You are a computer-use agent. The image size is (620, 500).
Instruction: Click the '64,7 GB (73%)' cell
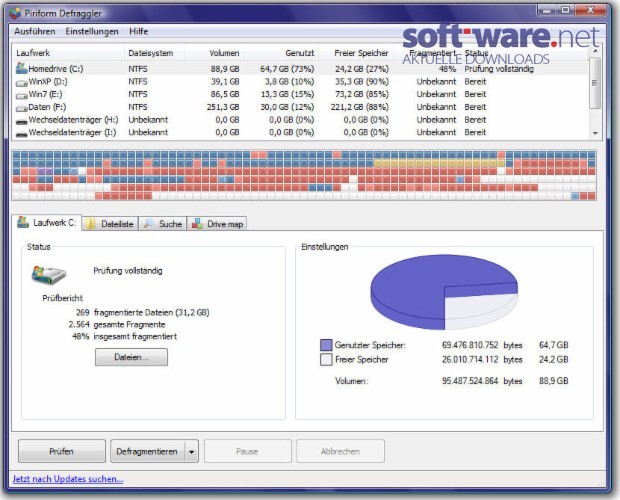coord(287,69)
